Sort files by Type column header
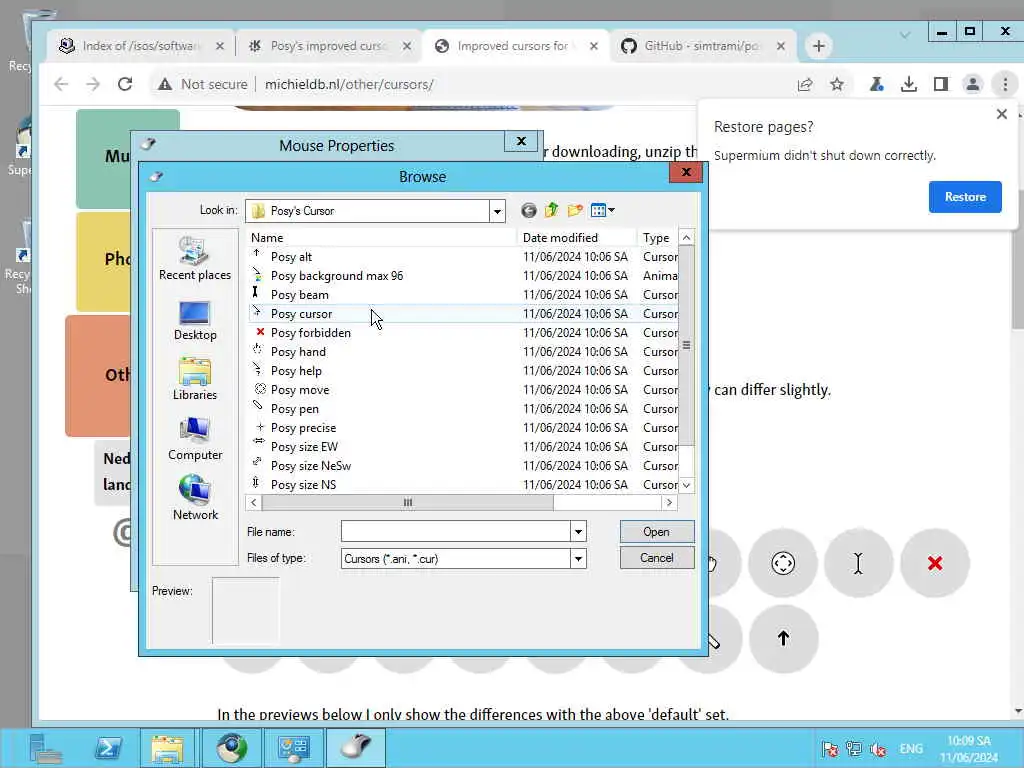The height and width of the screenshot is (768, 1024). pos(658,238)
